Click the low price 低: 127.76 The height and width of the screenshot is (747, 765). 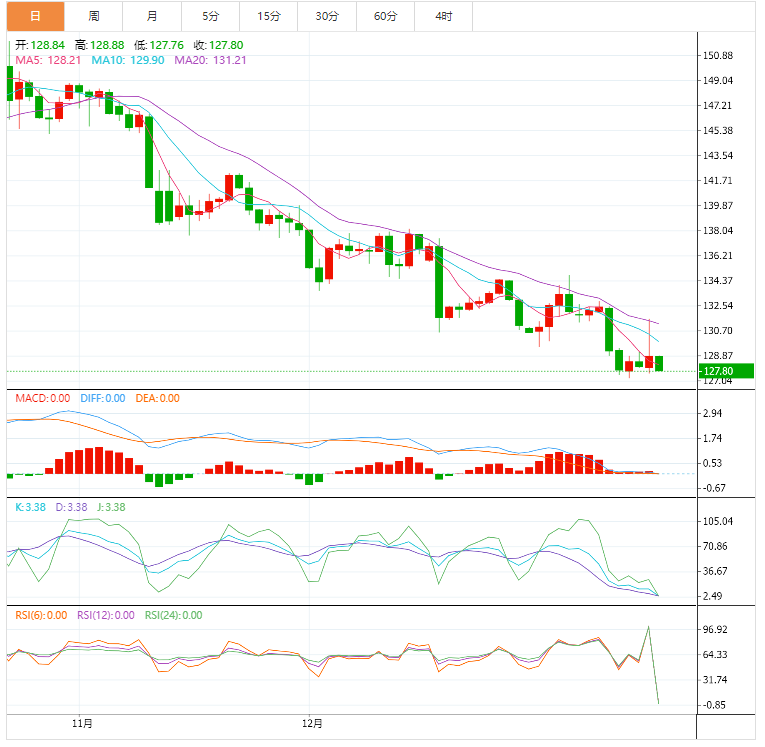pos(159,45)
